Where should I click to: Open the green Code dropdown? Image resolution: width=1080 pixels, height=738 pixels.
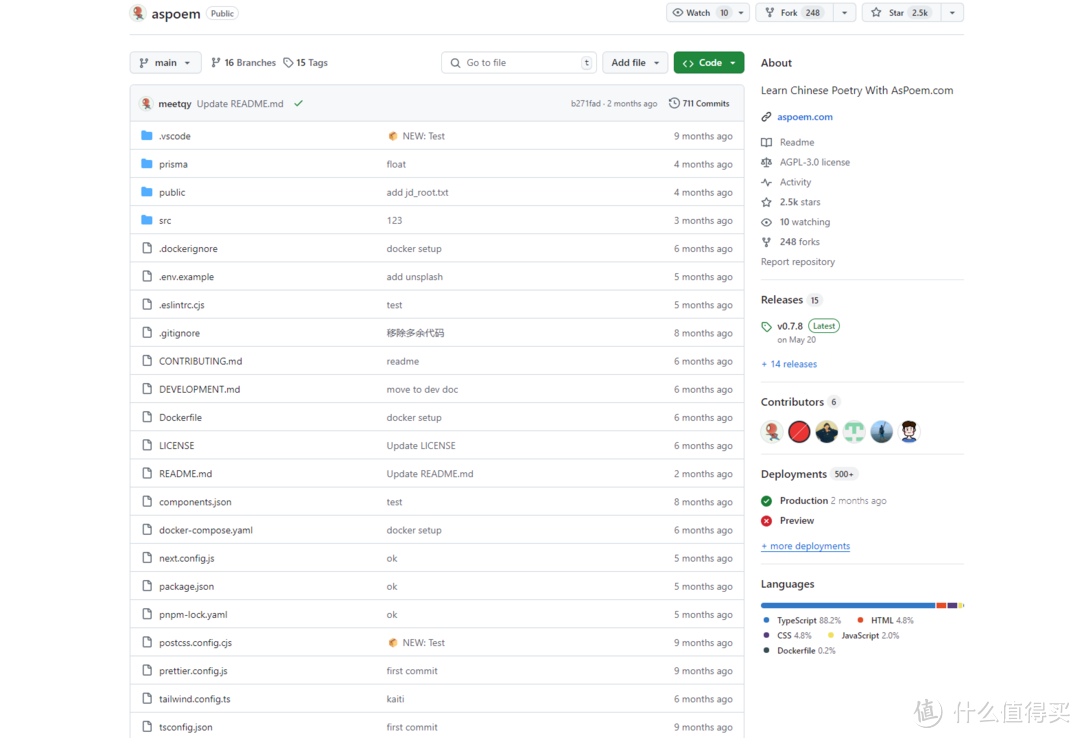coord(708,63)
